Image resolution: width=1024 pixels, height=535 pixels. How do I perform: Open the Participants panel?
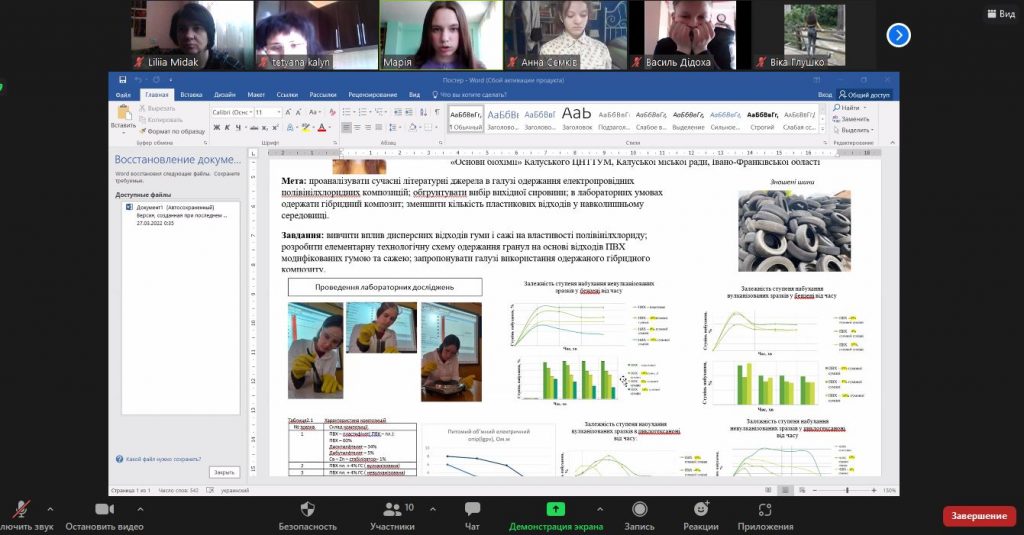pos(392,509)
